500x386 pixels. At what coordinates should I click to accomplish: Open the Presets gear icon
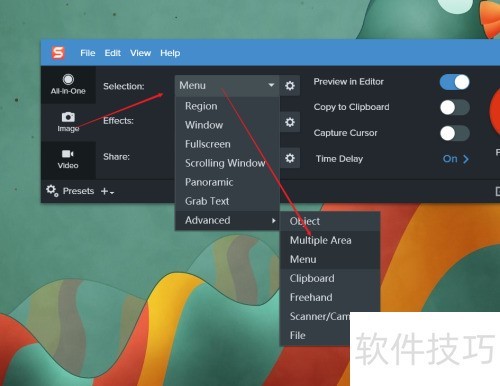pyautogui.click(x=52, y=191)
